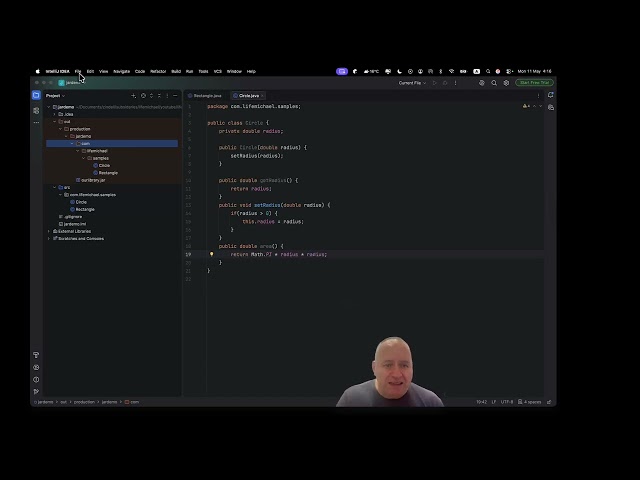Open the Project view dropdown
This screenshot has width=640, height=480.
pos(56,96)
